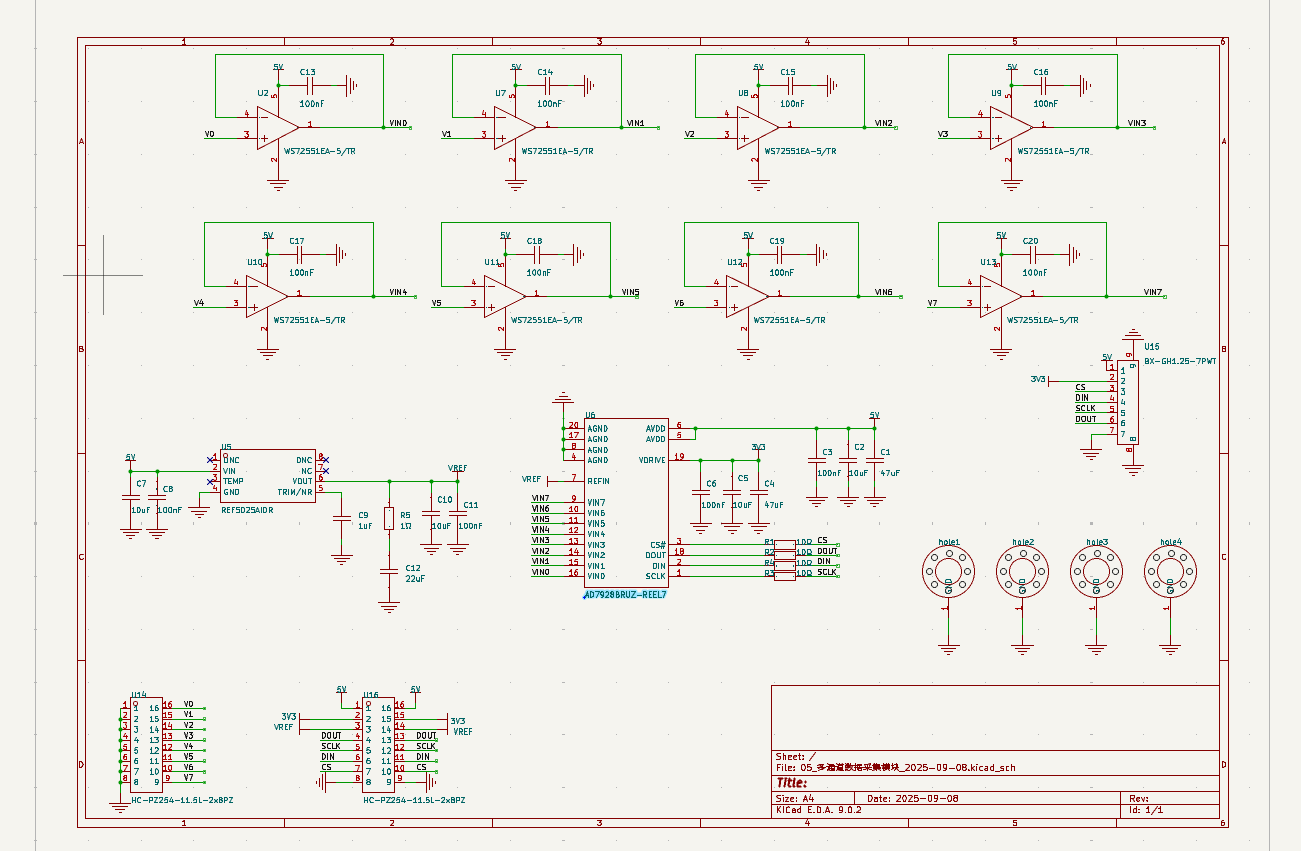1301x851 pixels.
Task: Select the hole2 mounting hole symbol
Action: coord(1022,573)
